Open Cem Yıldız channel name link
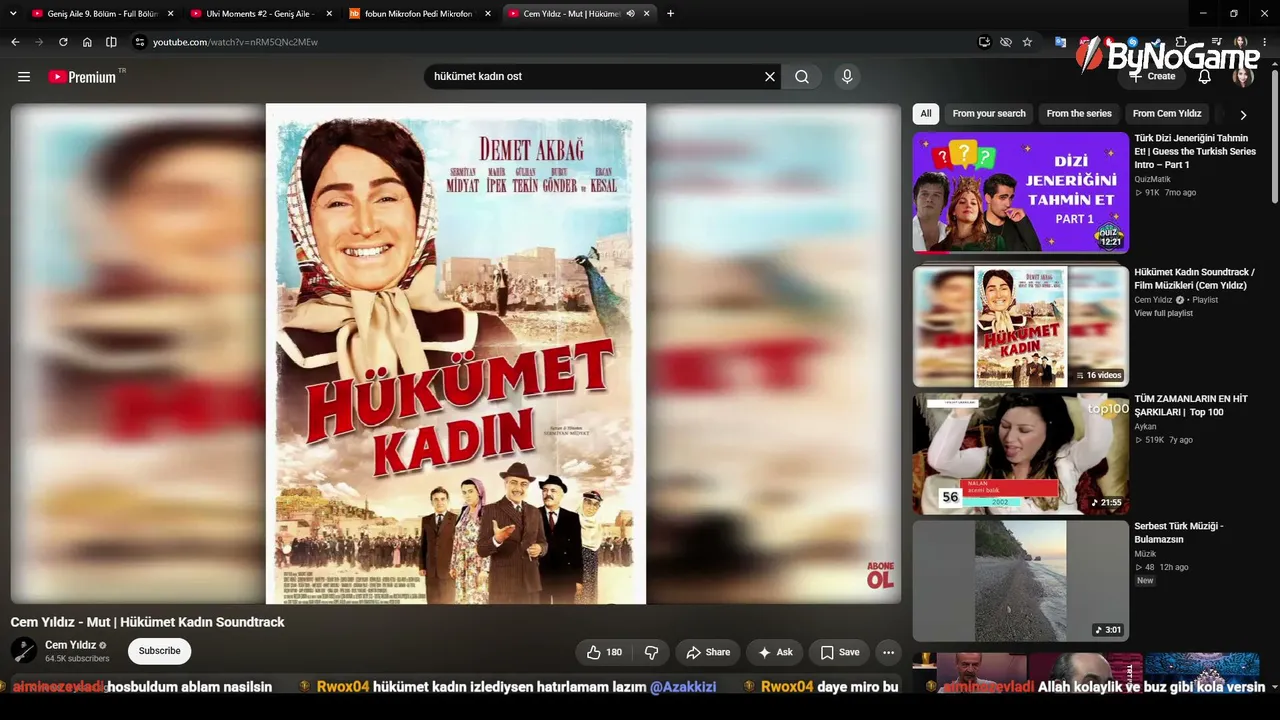Image resolution: width=1280 pixels, height=720 pixels. point(70,645)
